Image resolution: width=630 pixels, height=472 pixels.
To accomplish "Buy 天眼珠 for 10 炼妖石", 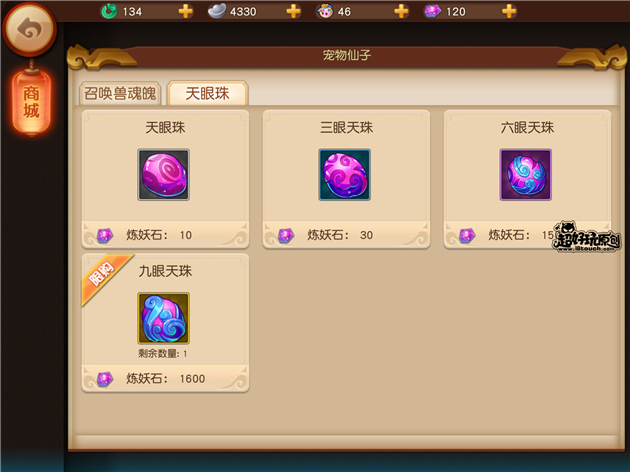I will [x=165, y=235].
